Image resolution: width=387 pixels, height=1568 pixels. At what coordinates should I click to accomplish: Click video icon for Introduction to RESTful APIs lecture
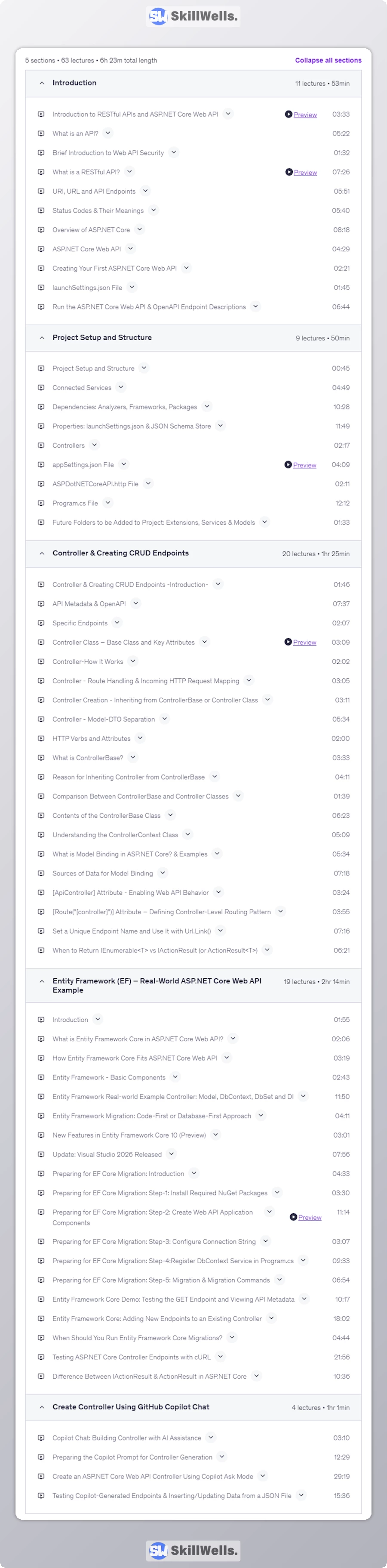click(x=41, y=114)
